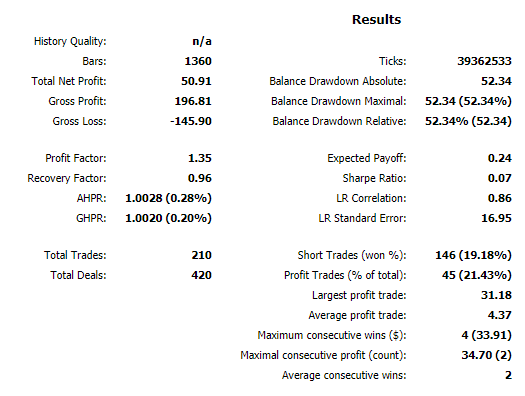Select the Total Net Profit value 50.91
The width and height of the screenshot is (525, 396).
coord(196,81)
